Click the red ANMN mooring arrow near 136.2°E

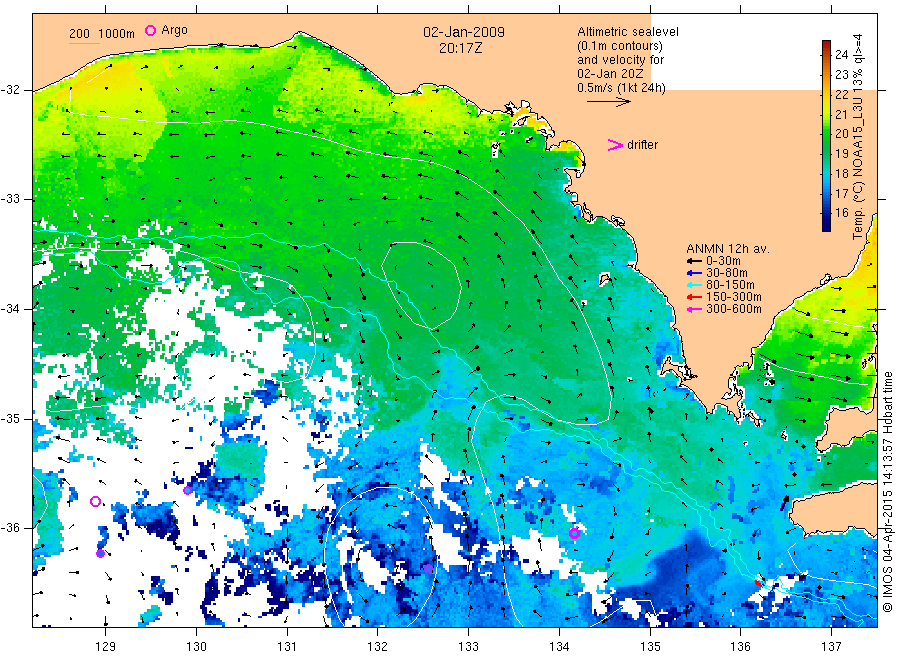758,583
